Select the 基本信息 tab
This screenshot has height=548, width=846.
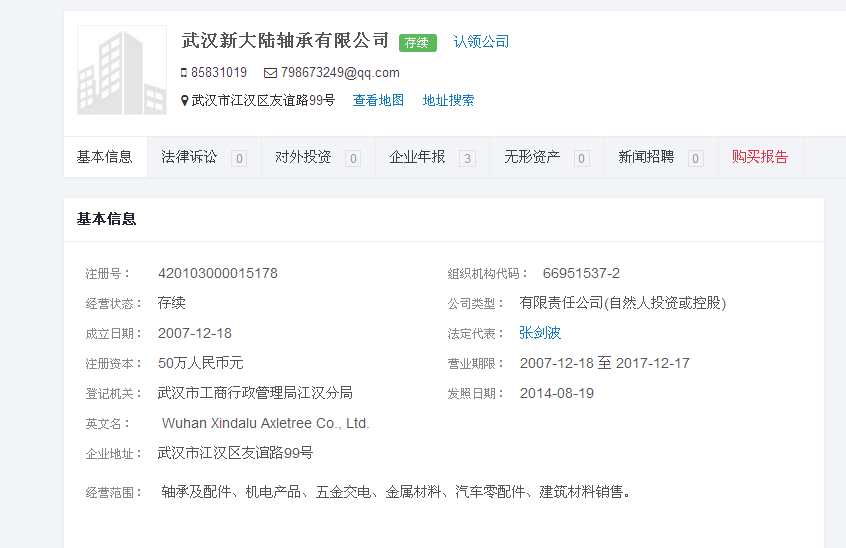coord(105,157)
